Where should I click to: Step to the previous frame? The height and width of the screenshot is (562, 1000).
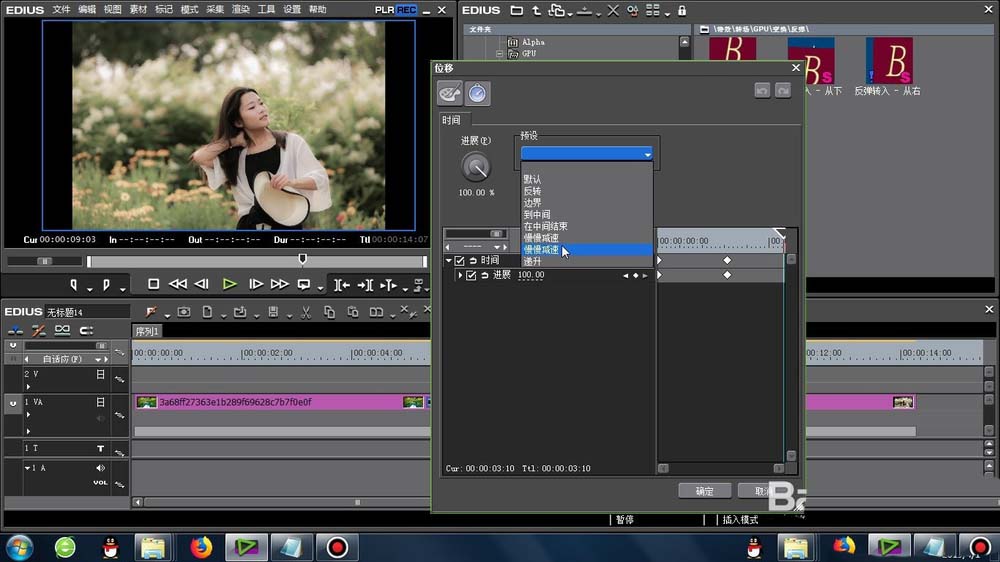tap(202, 285)
